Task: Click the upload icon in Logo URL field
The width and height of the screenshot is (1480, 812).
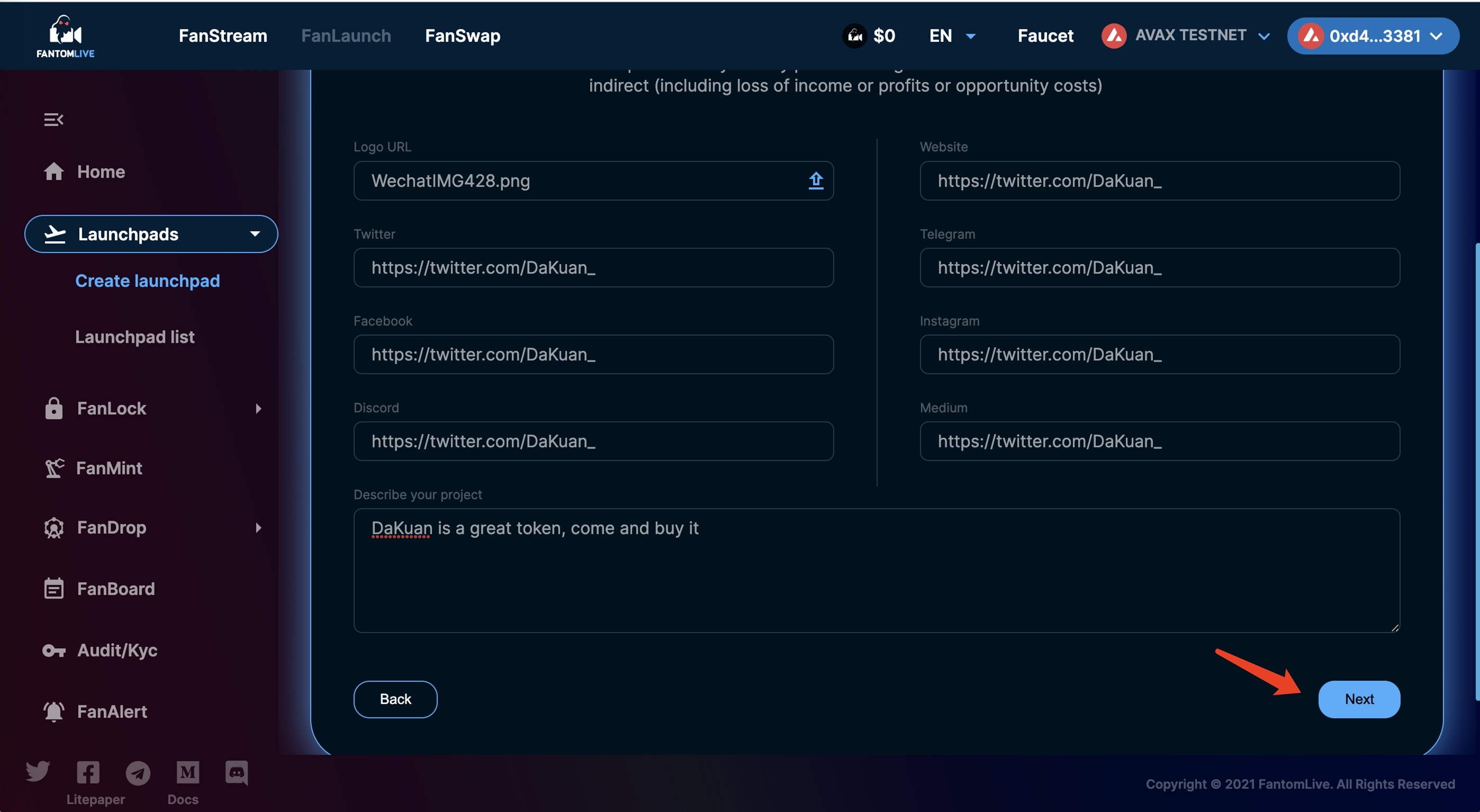Action: click(x=815, y=181)
